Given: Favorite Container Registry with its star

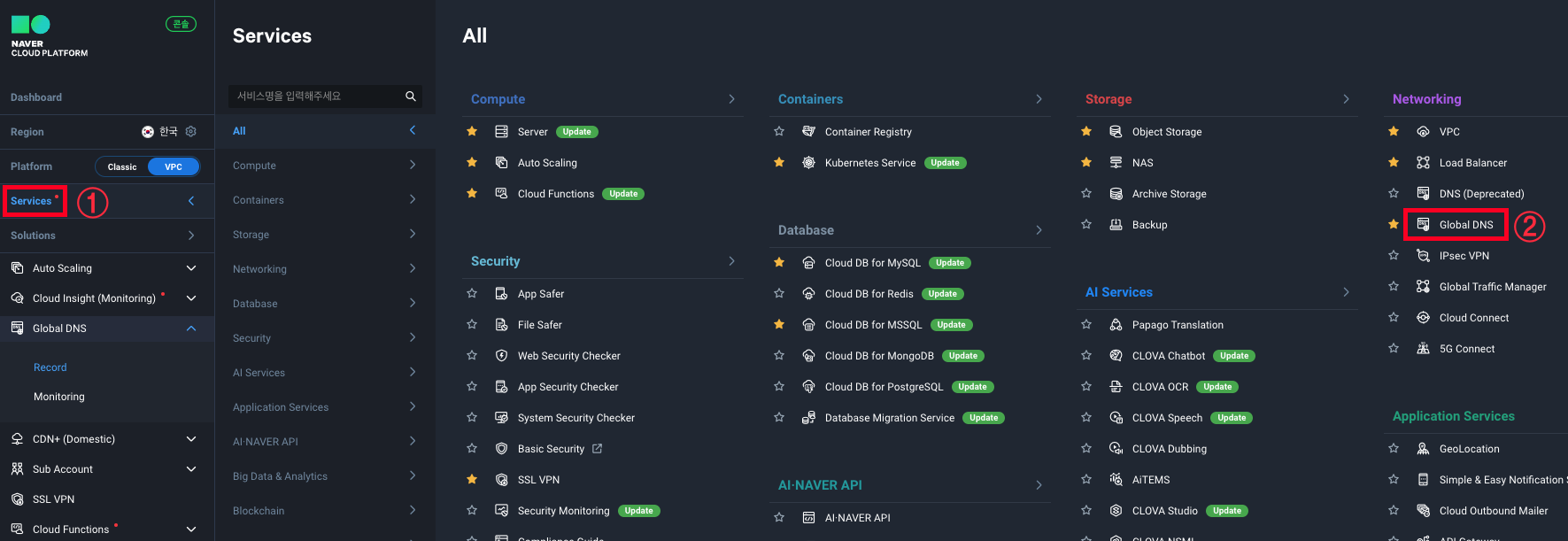Looking at the screenshot, I should [779, 131].
